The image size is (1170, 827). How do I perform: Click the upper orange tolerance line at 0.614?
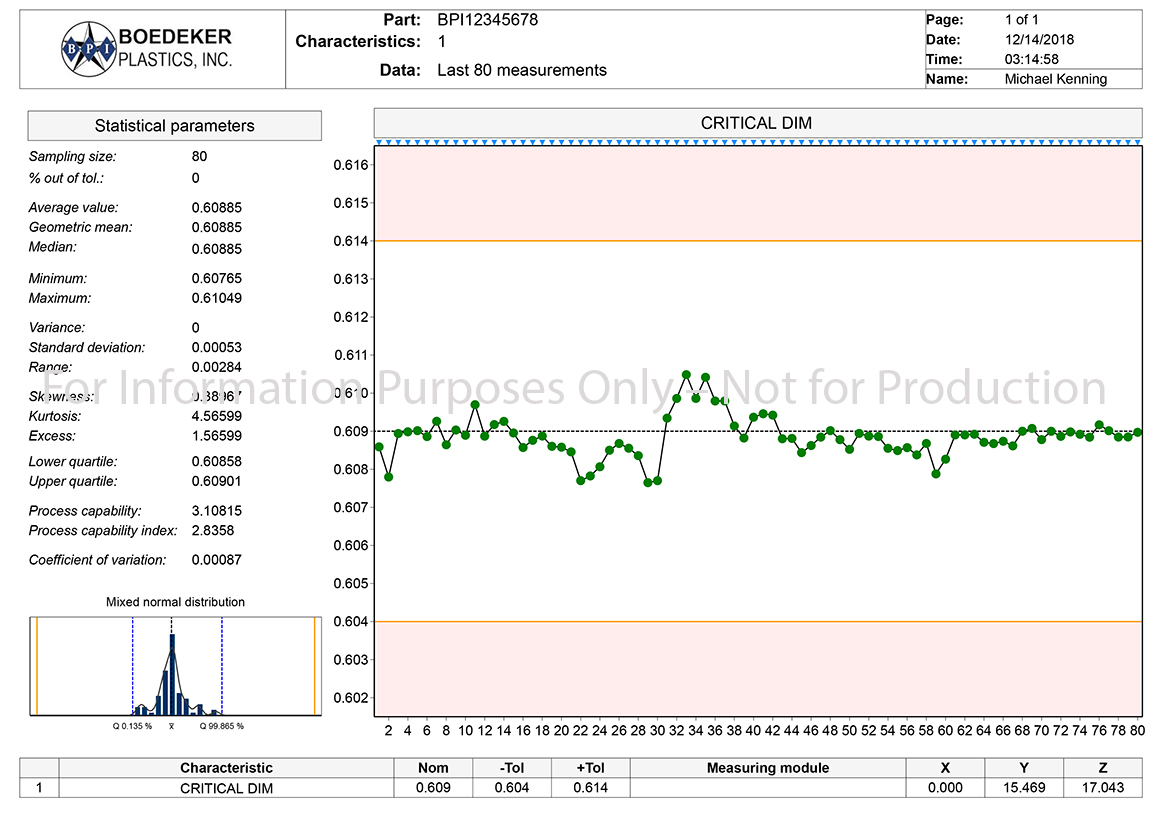[757, 241]
